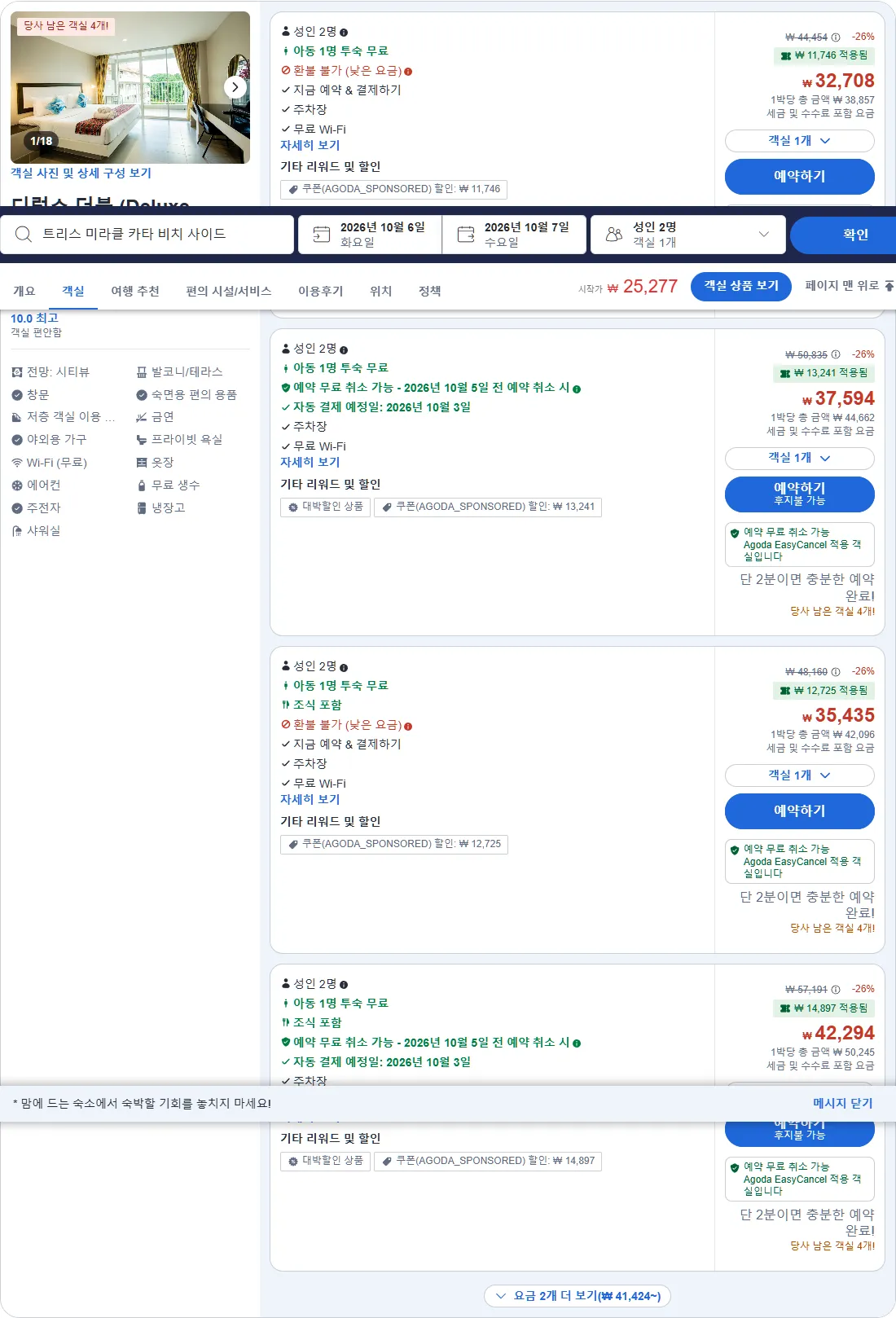Click the hotel name search field
The width and height of the screenshot is (896, 1318).
147,235
